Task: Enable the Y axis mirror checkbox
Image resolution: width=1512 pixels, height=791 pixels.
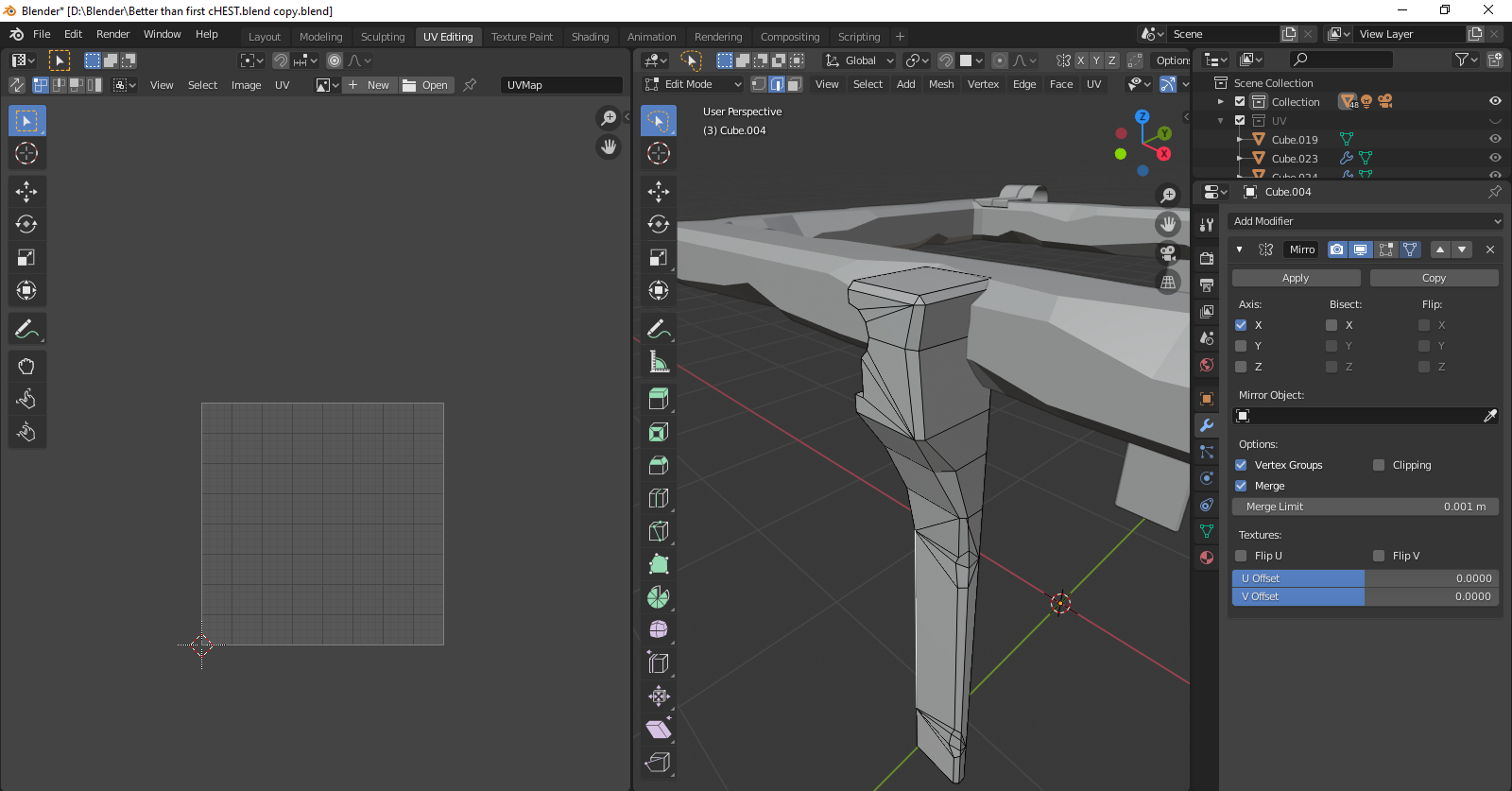Action: click(1241, 346)
